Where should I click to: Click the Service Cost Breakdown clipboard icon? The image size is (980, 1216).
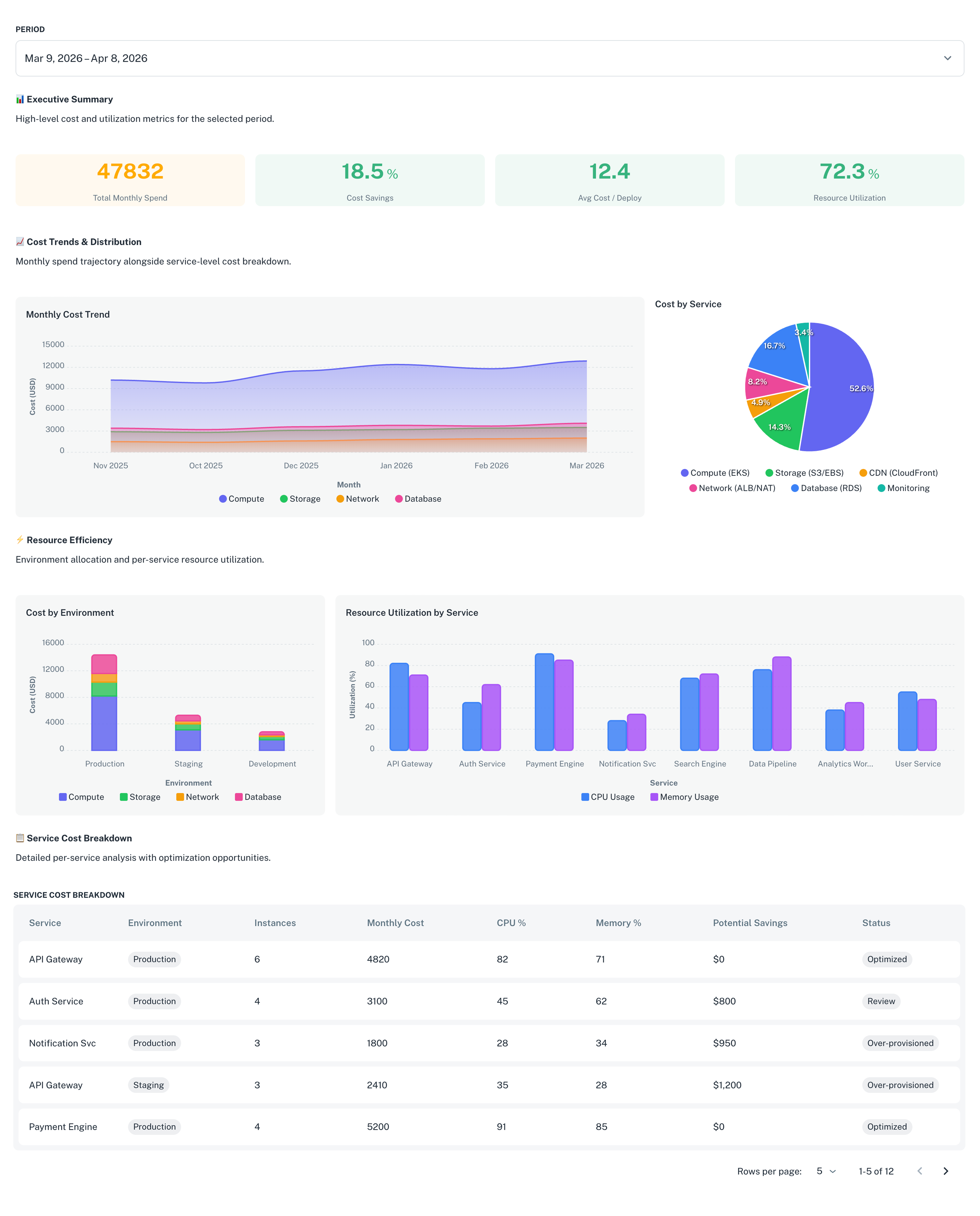tap(20, 838)
